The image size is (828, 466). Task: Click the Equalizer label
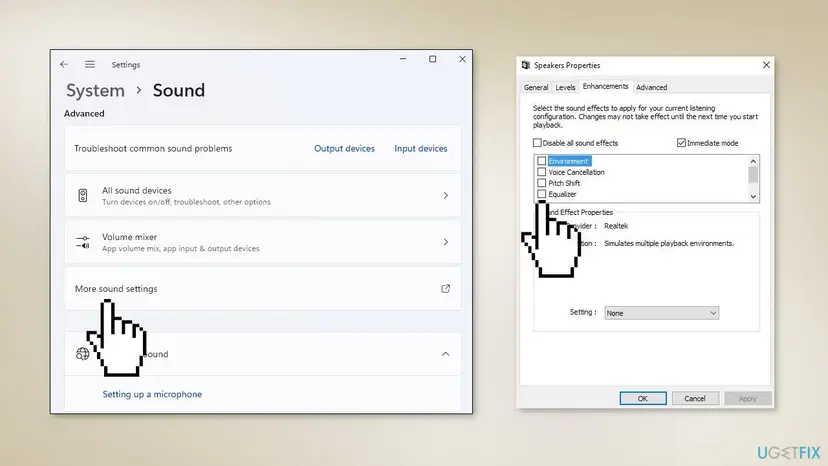pos(562,194)
